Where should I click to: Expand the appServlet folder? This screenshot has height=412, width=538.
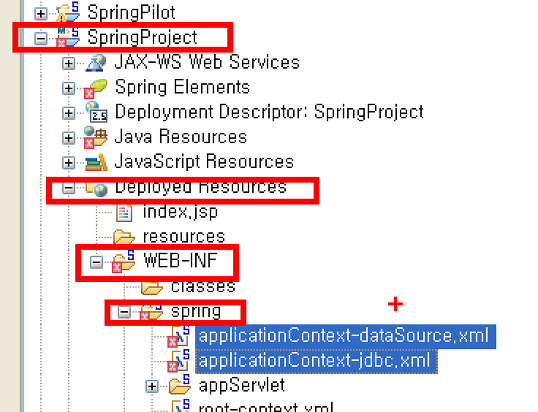(x=152, y=387)
